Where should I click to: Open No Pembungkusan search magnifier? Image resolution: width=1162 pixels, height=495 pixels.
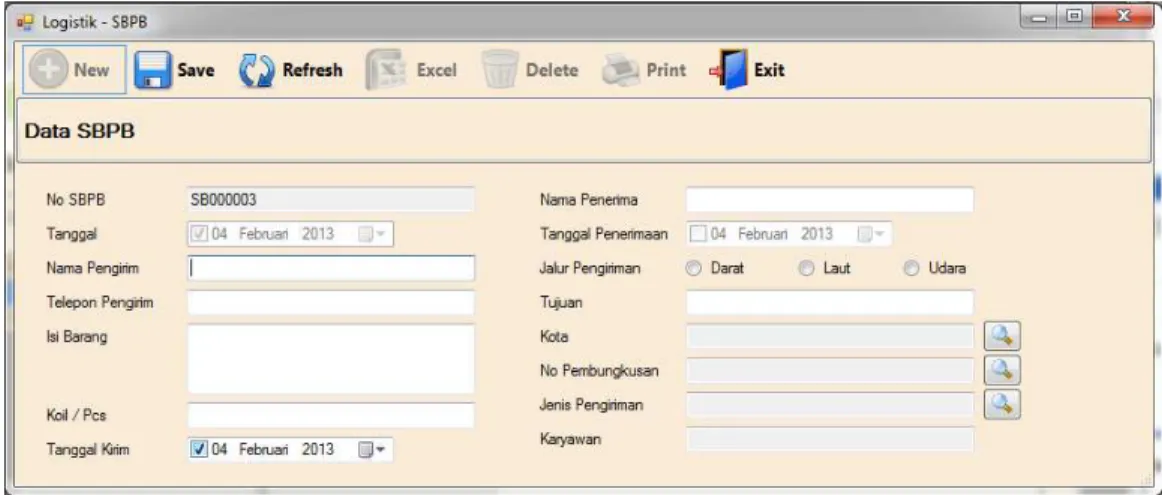(x=1002, y=369)
